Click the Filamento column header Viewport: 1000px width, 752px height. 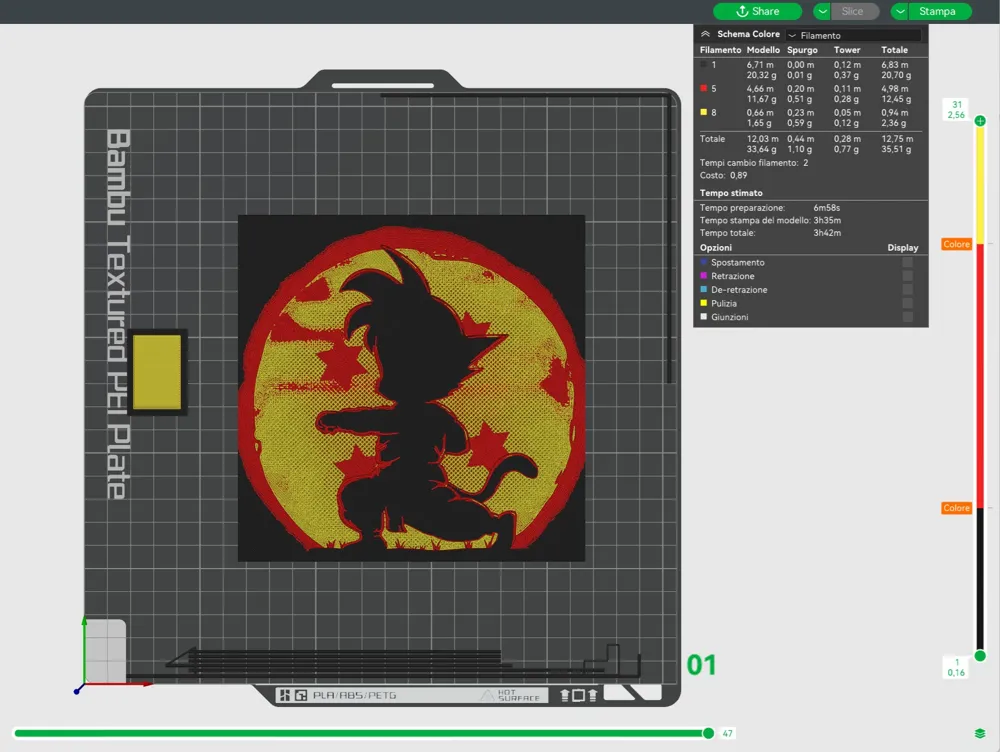pyautogui.click(x=720, y=50)
